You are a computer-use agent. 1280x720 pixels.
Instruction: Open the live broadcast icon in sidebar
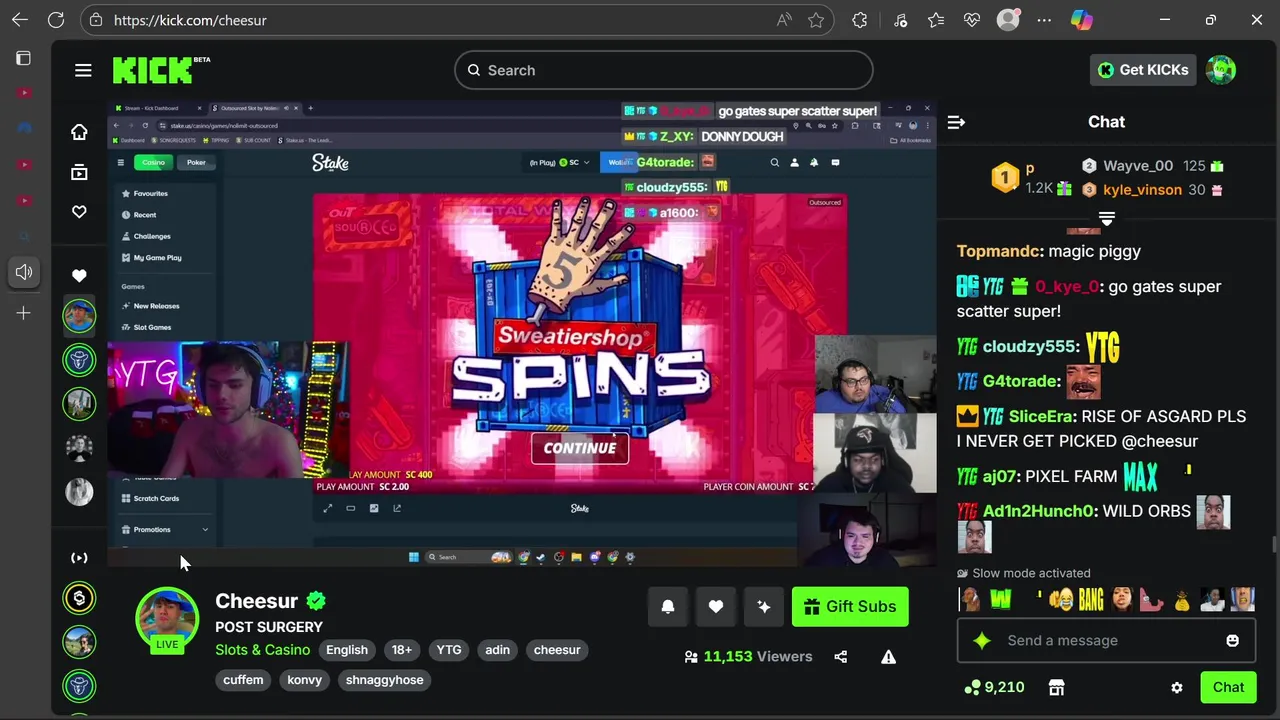(79, 558)
